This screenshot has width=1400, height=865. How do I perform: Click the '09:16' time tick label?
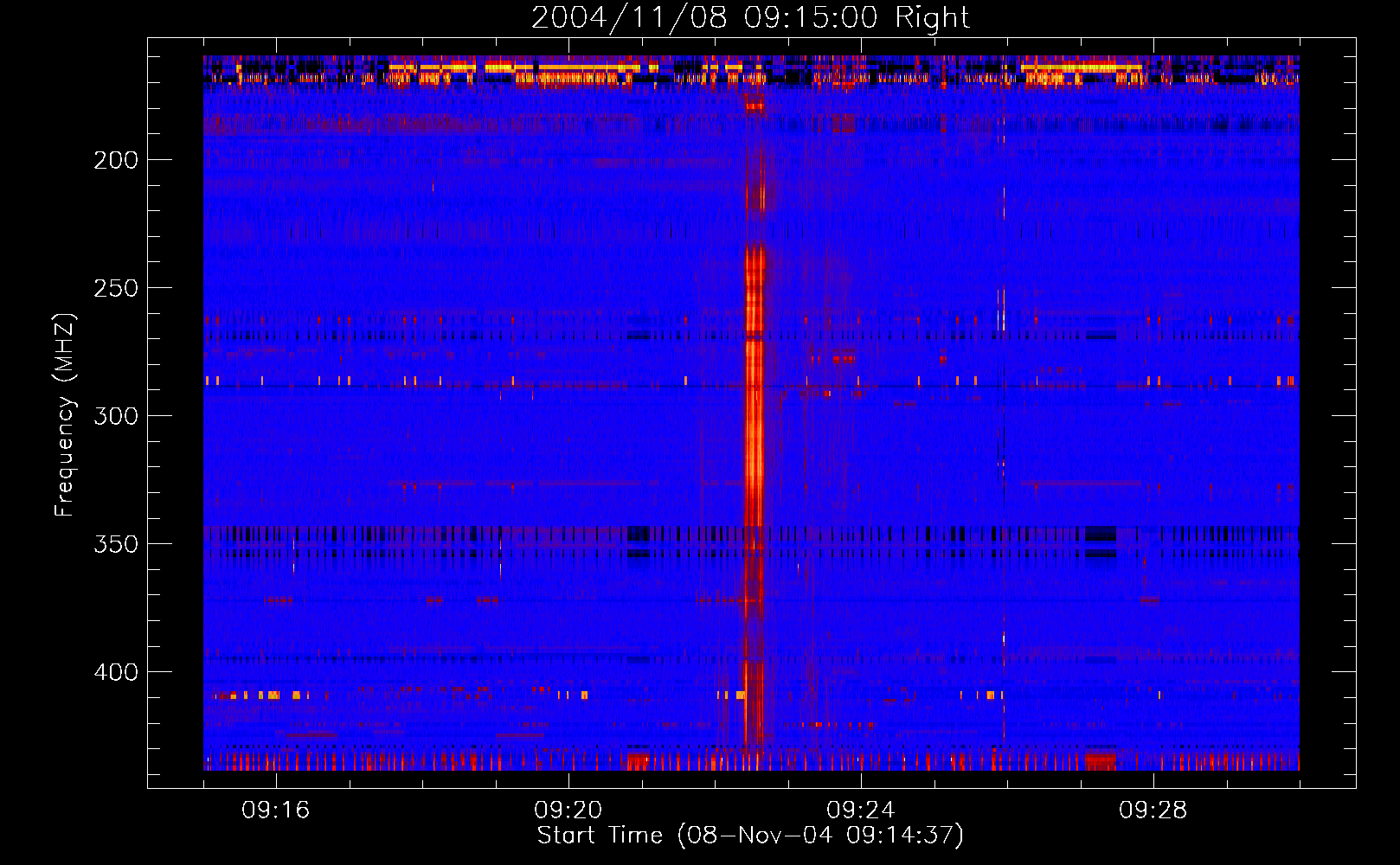(x=276, y=811)
